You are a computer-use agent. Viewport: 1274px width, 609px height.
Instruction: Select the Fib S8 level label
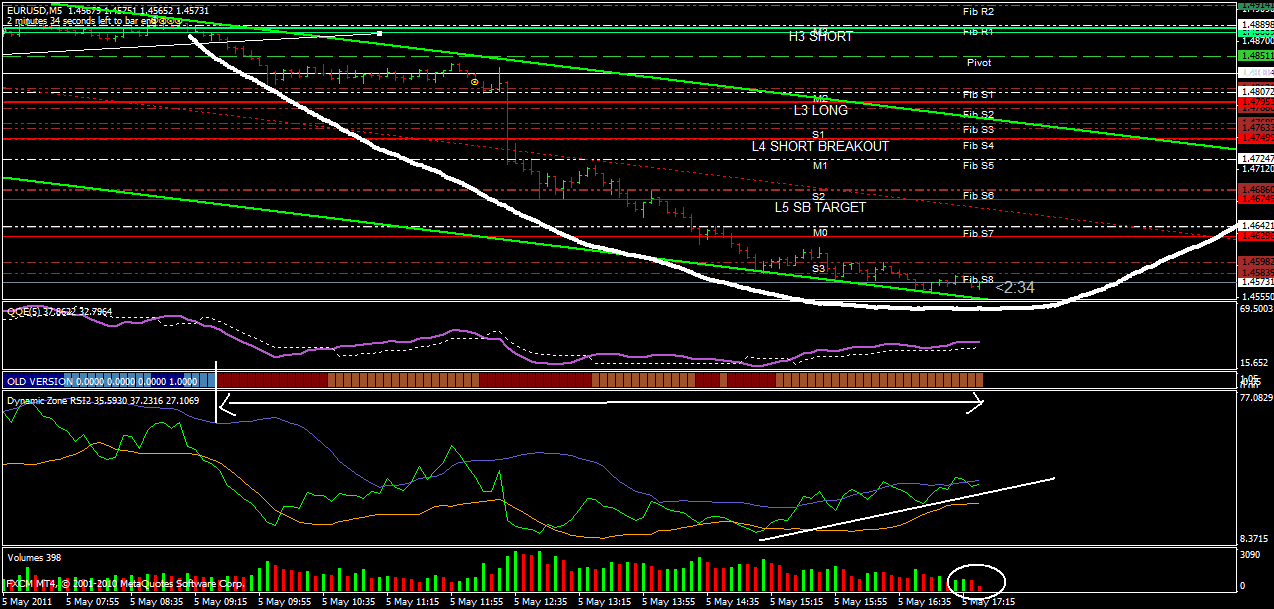coord(978,279)
